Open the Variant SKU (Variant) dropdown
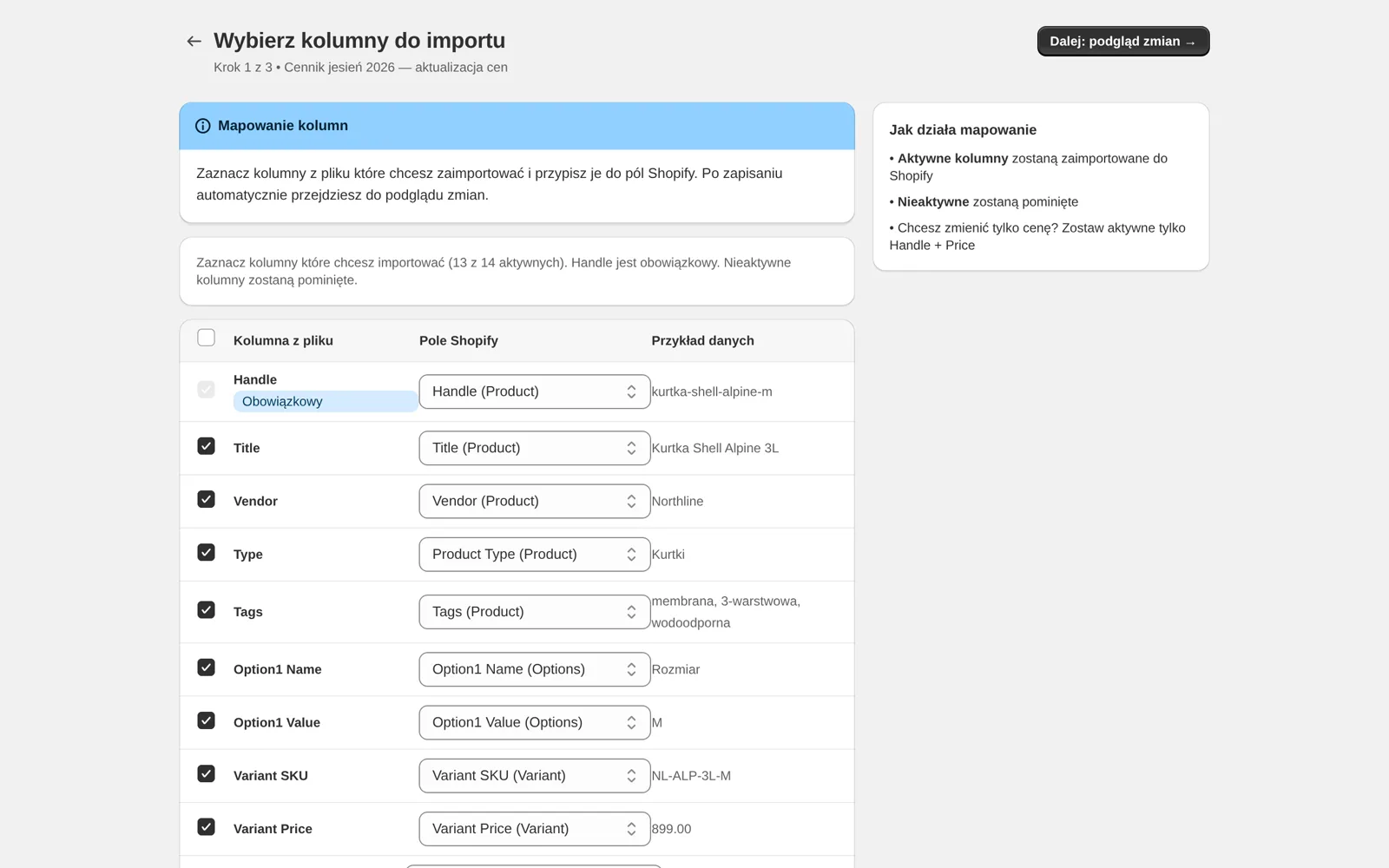 tap(535, 776)
